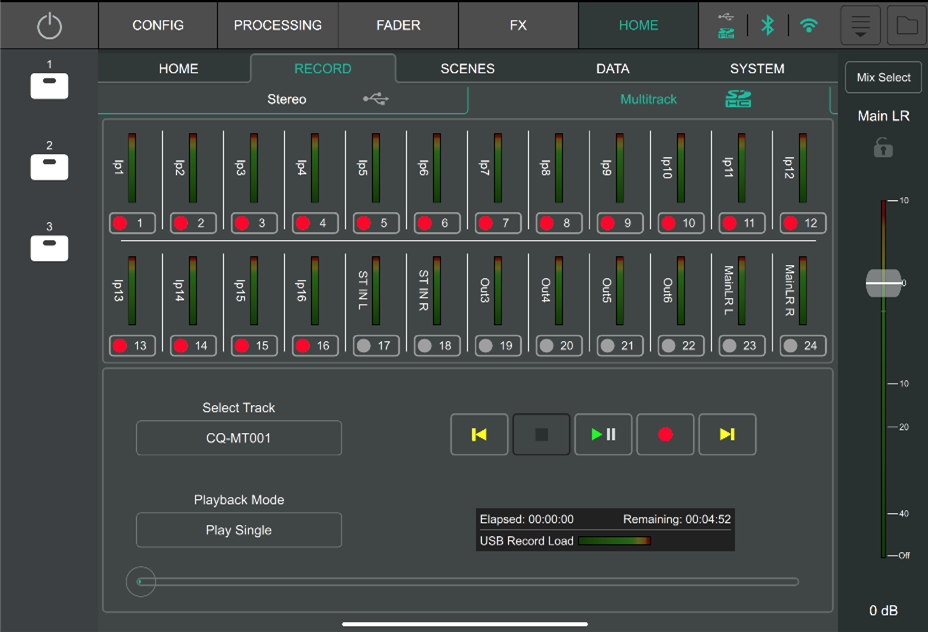Select soft key 3 icon
Image resolution: width=928 pixels, height=632 pixels.
click(x=49, y=248)
